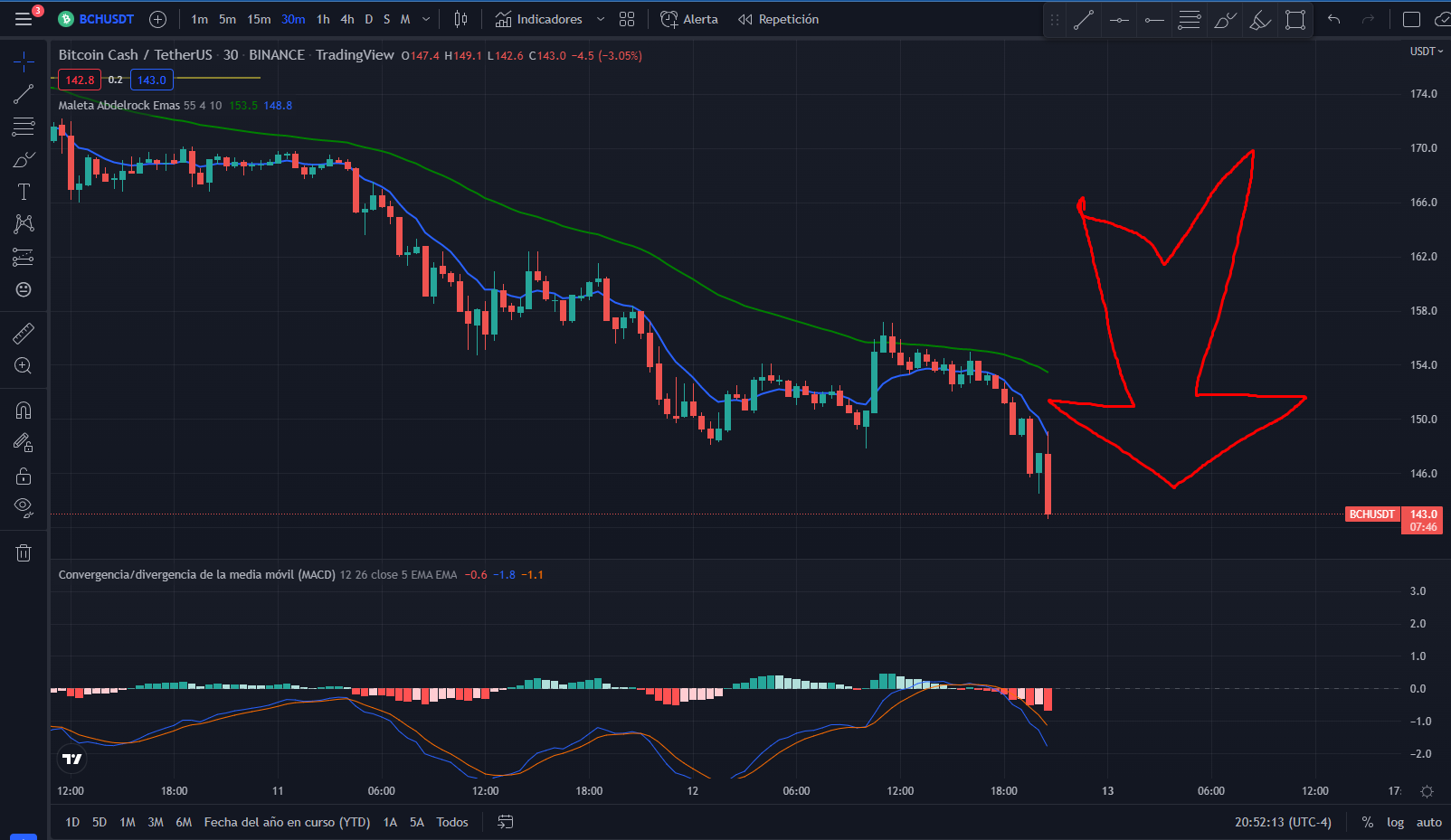
Task: Switch to the 1h timeframe
Action: (x=323, y=19)
